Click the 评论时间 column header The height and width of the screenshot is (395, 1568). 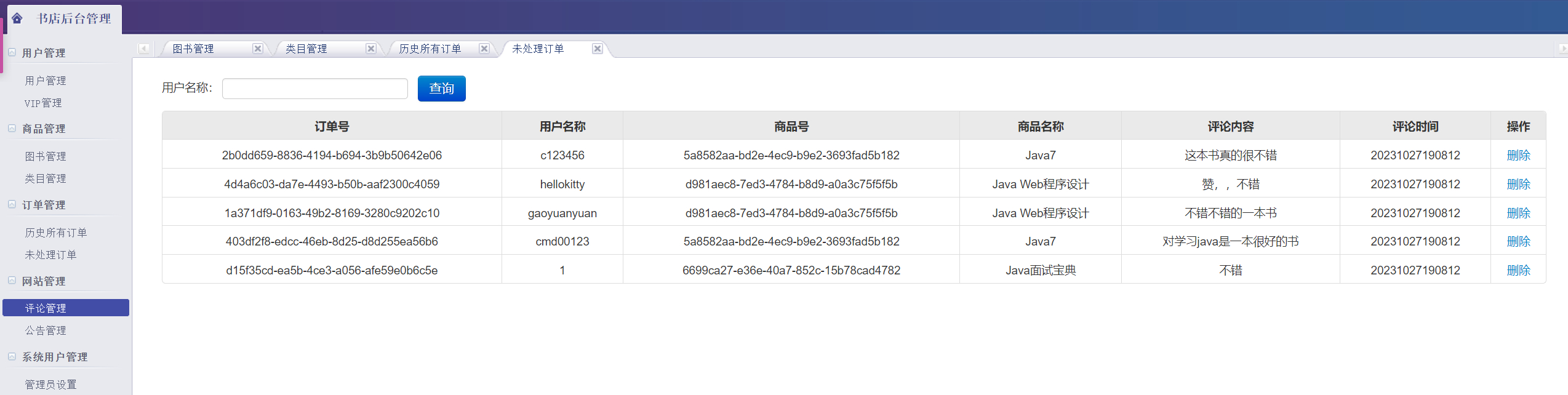[1415, 126]
